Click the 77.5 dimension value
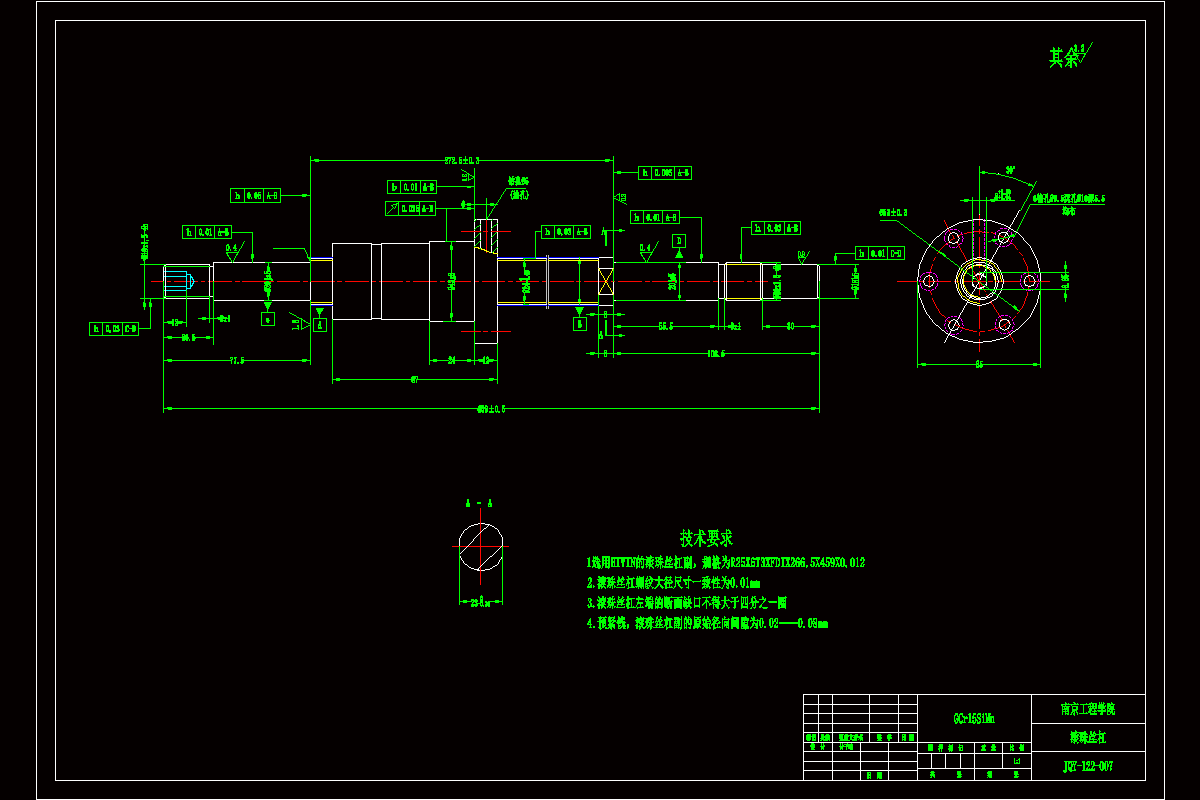 click(x=236, y=360)
